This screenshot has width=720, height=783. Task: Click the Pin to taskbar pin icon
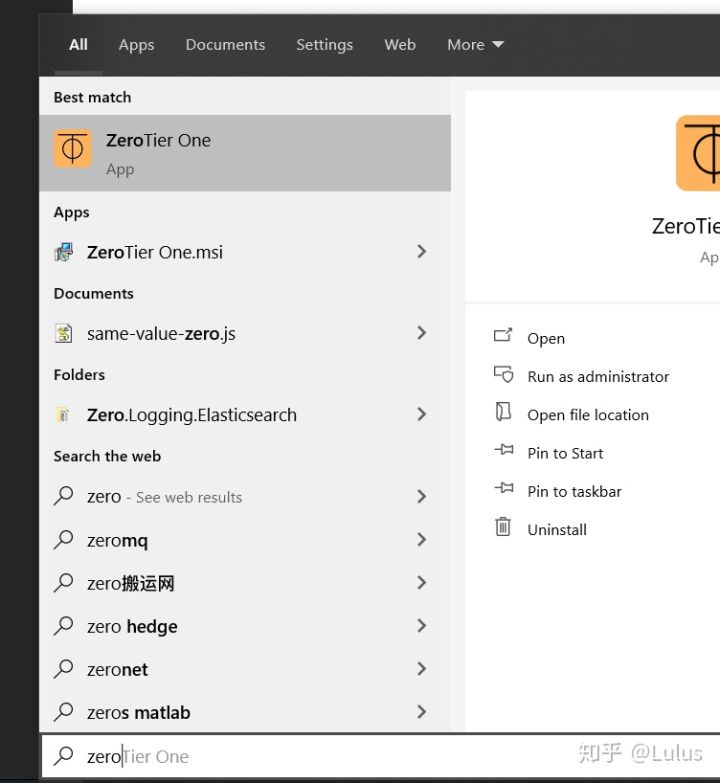click(504, 487)
